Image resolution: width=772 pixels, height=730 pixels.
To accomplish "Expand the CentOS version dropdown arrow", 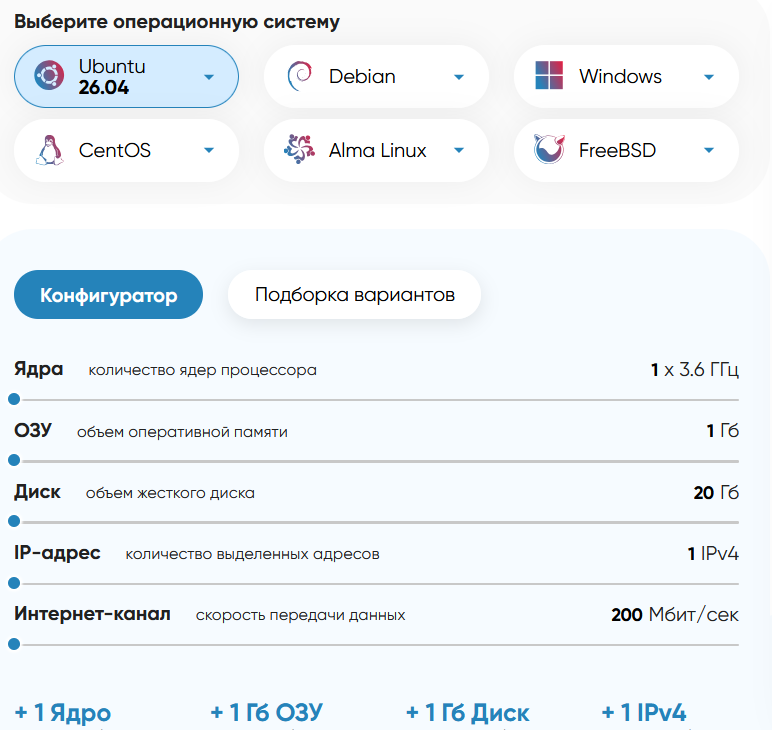I will pyautogui.click(x=209, y=150).
